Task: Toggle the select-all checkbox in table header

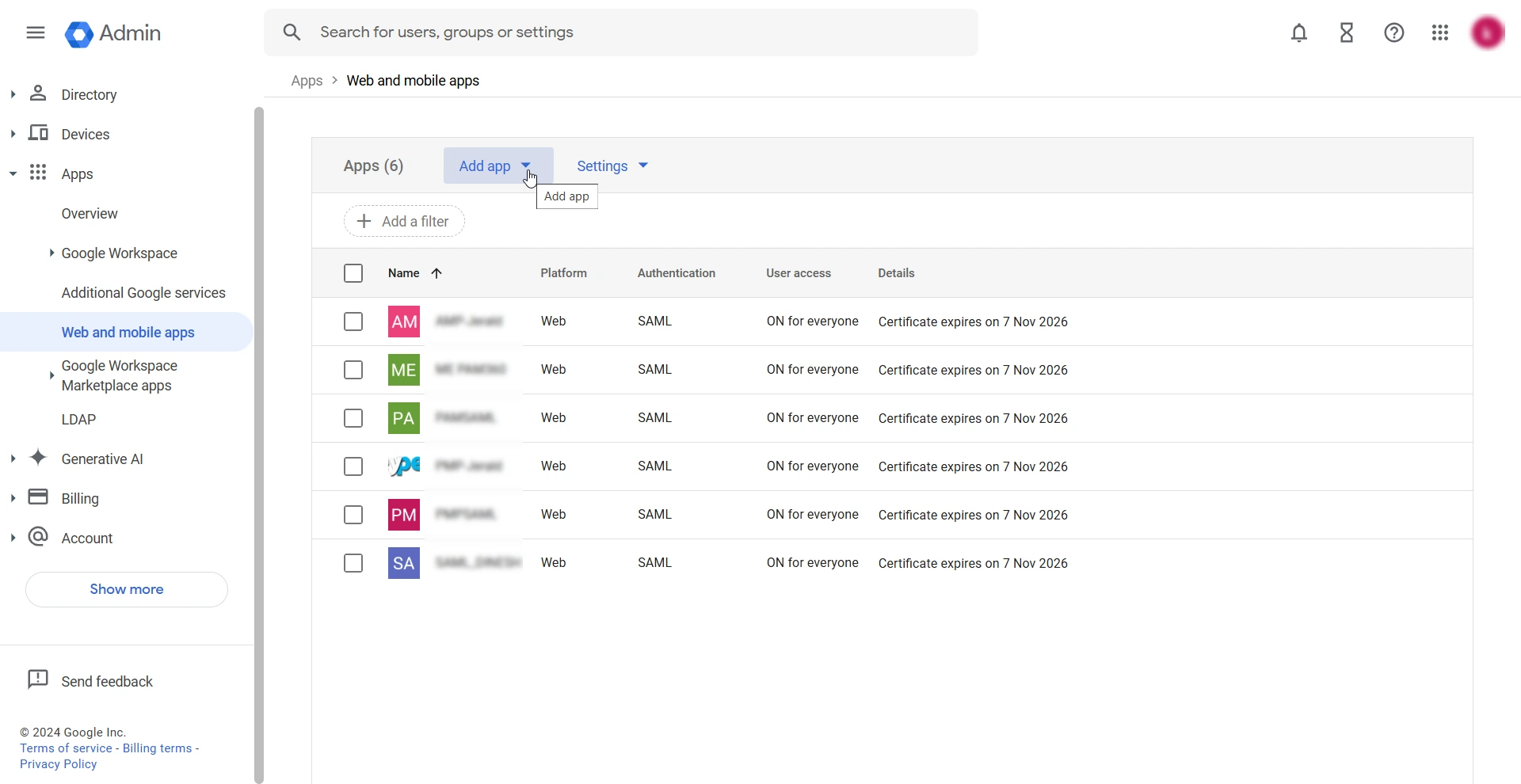Action: (353, 272)
